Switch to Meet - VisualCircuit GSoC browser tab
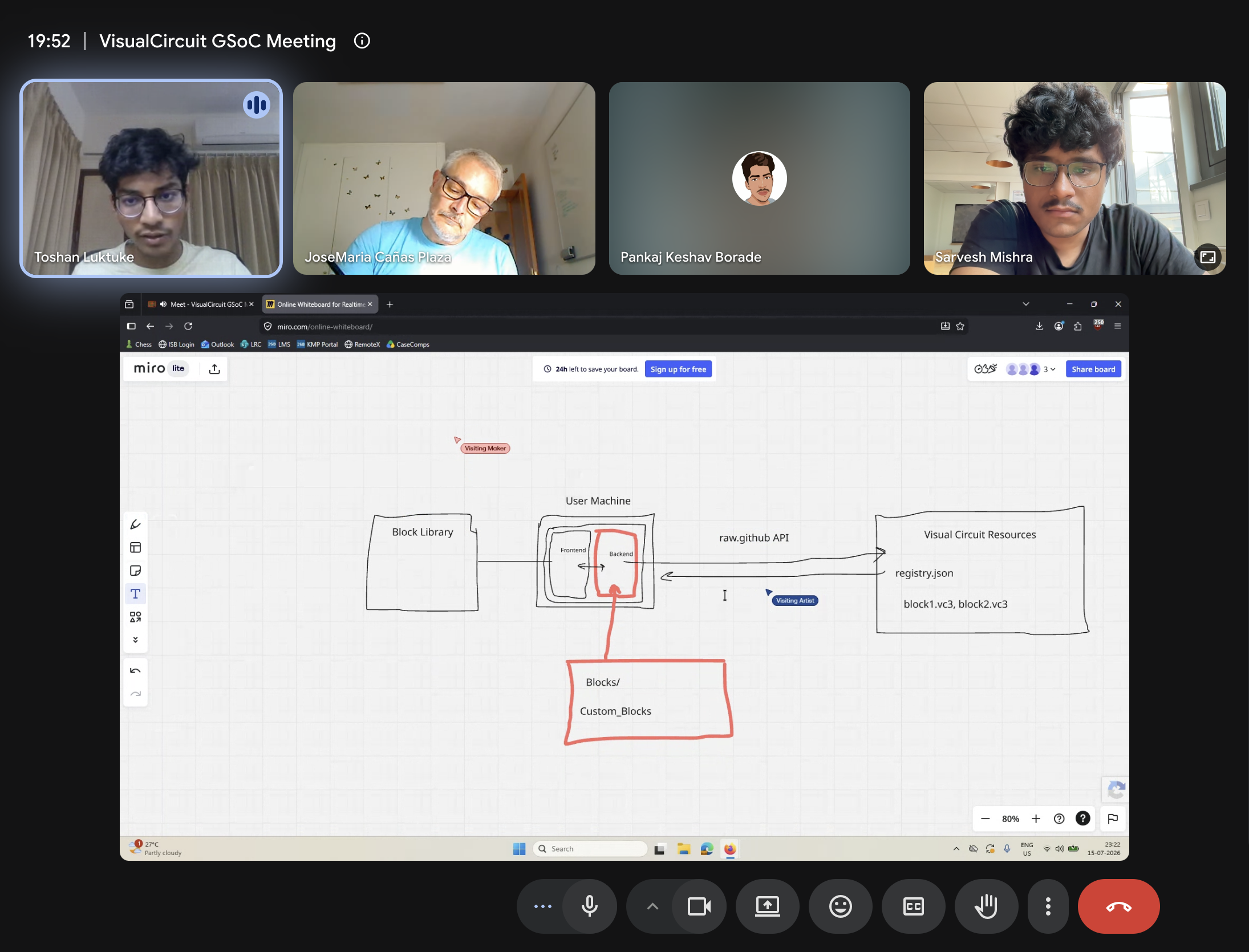 tap(201, 304)
